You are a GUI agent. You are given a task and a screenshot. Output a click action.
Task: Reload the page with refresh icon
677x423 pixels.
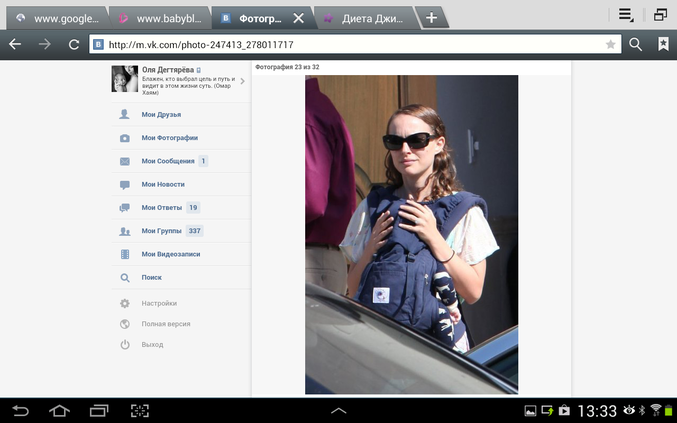[74, 44]
